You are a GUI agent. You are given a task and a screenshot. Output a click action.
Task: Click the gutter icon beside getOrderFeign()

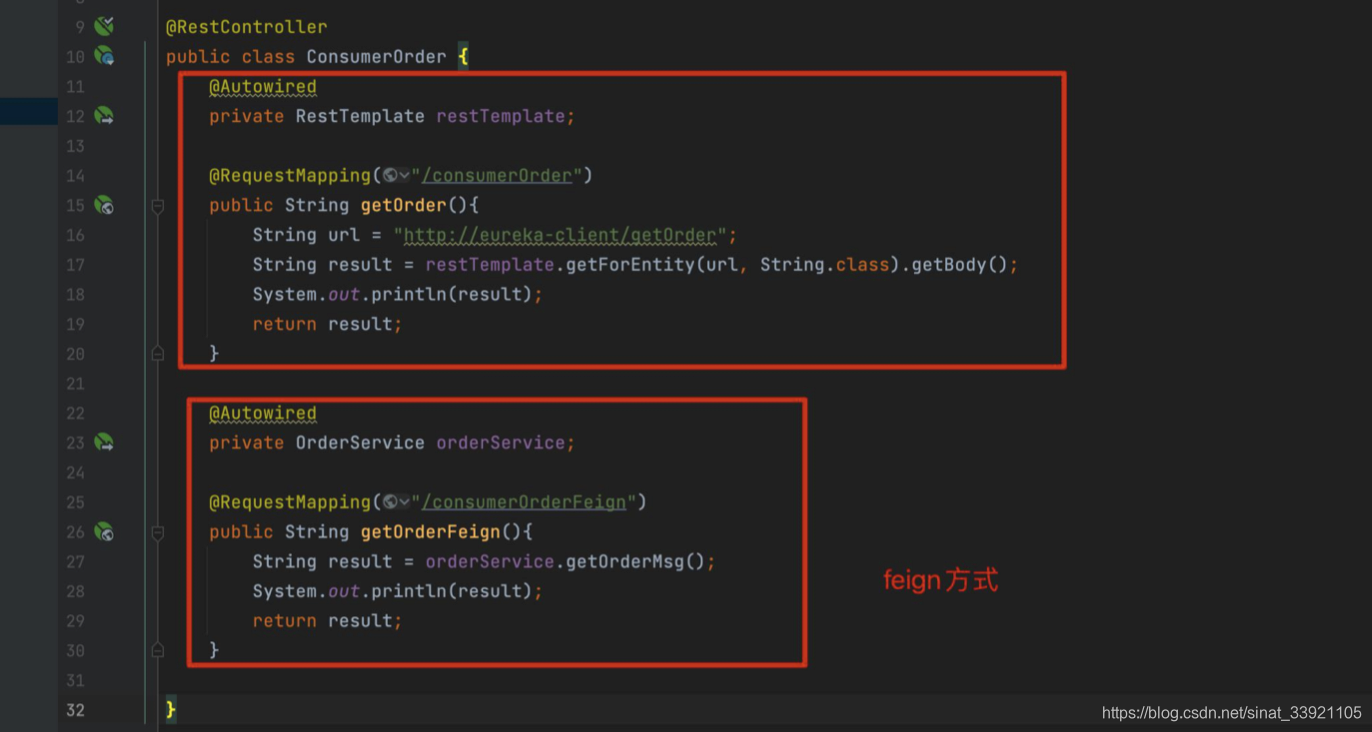pos(104,531)
